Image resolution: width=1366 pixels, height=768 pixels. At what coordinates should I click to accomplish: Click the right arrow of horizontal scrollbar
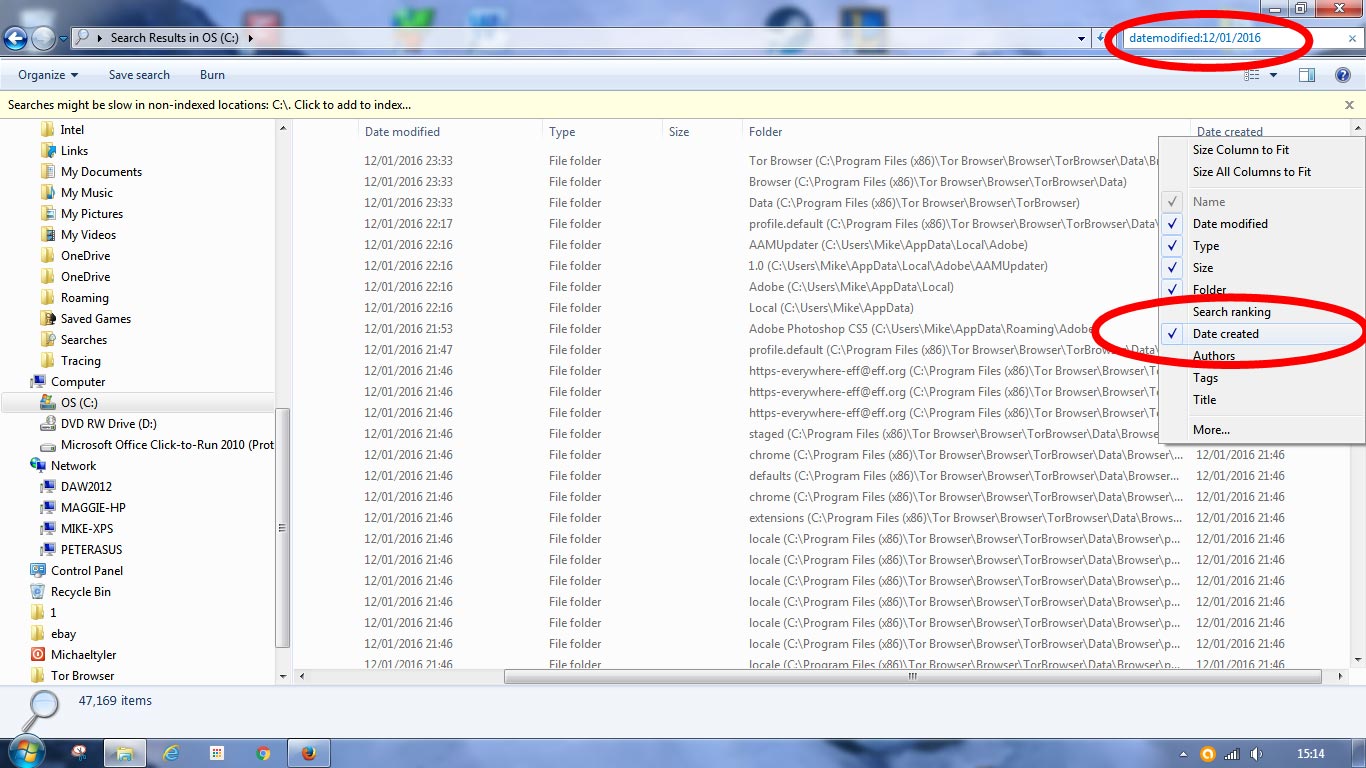point(1342,677)
